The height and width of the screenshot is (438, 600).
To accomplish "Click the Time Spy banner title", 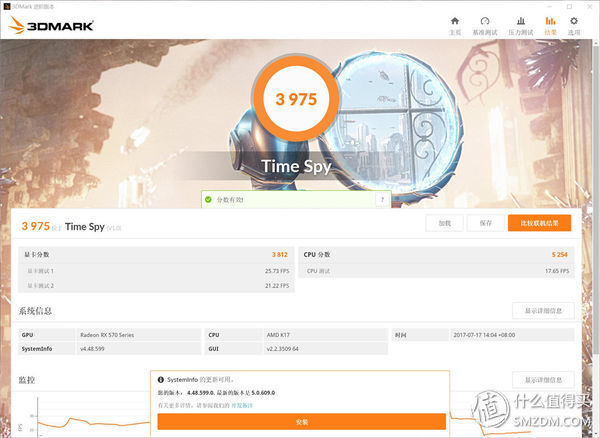I will [296, 166].
